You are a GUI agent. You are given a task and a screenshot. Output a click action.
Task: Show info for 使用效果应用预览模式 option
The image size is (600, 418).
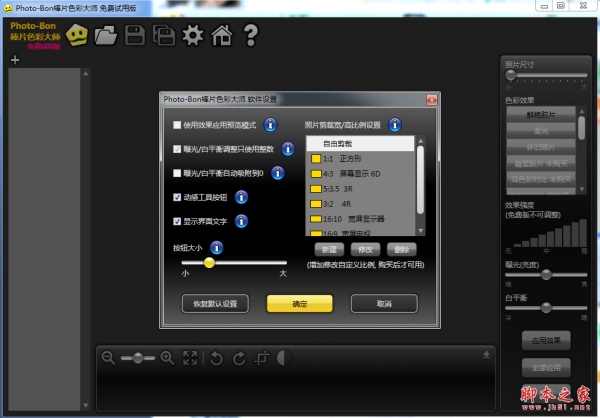point(270,125)
